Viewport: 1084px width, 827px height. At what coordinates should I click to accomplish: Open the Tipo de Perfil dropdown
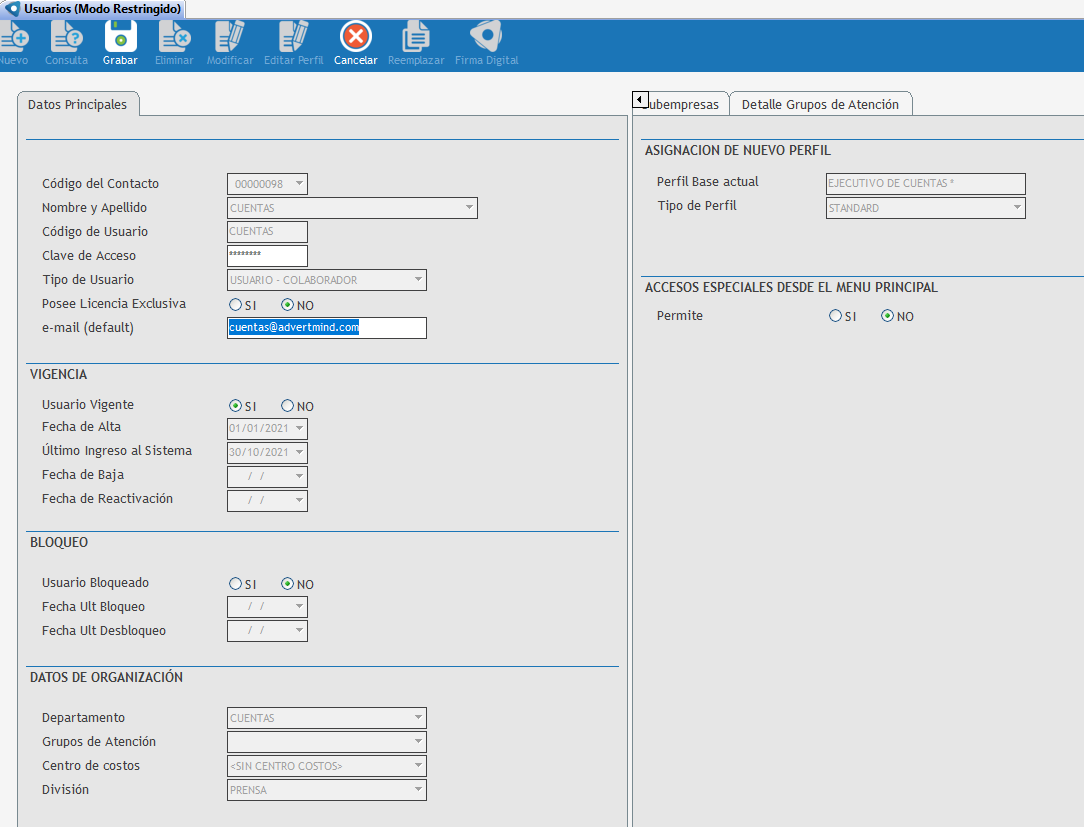click(1017, 208)
